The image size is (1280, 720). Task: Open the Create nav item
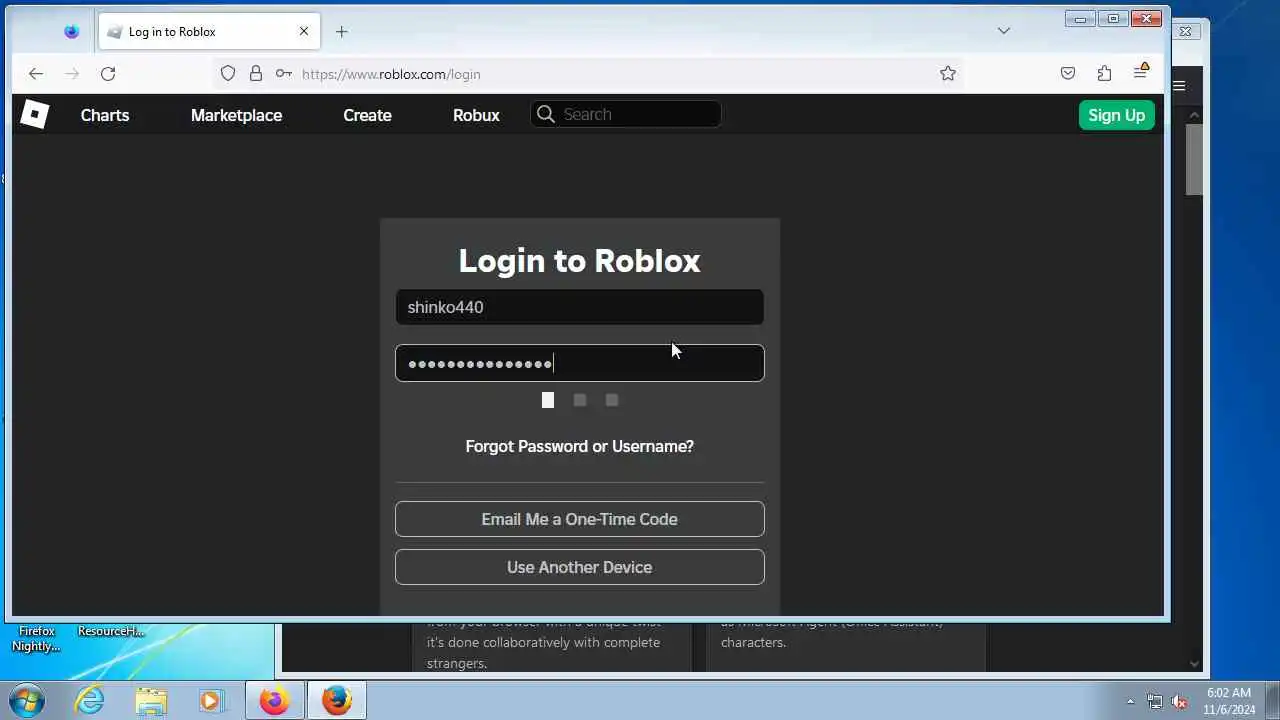point(367,115)
